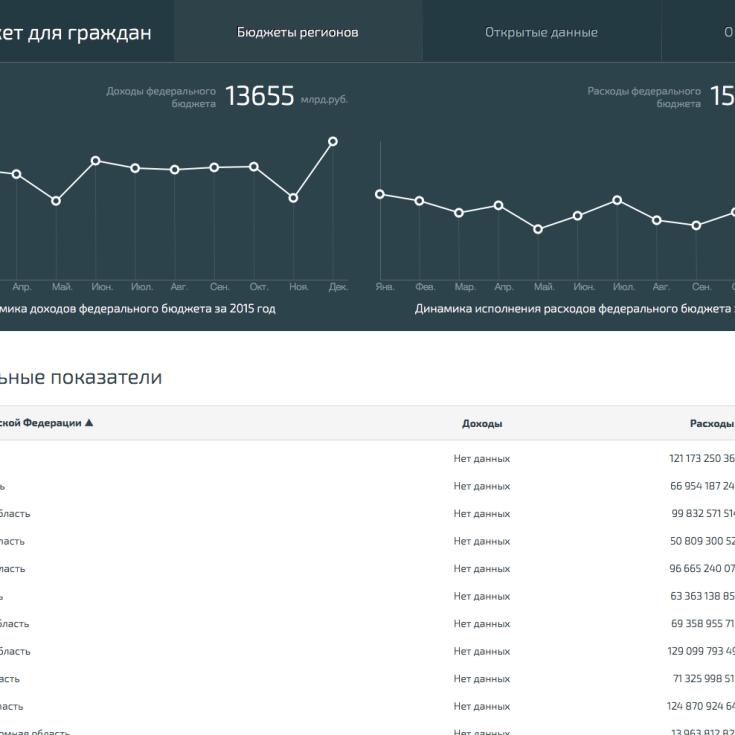
Task: Open the Бюджеты регионов tab
Action: (x=298, y=32)
